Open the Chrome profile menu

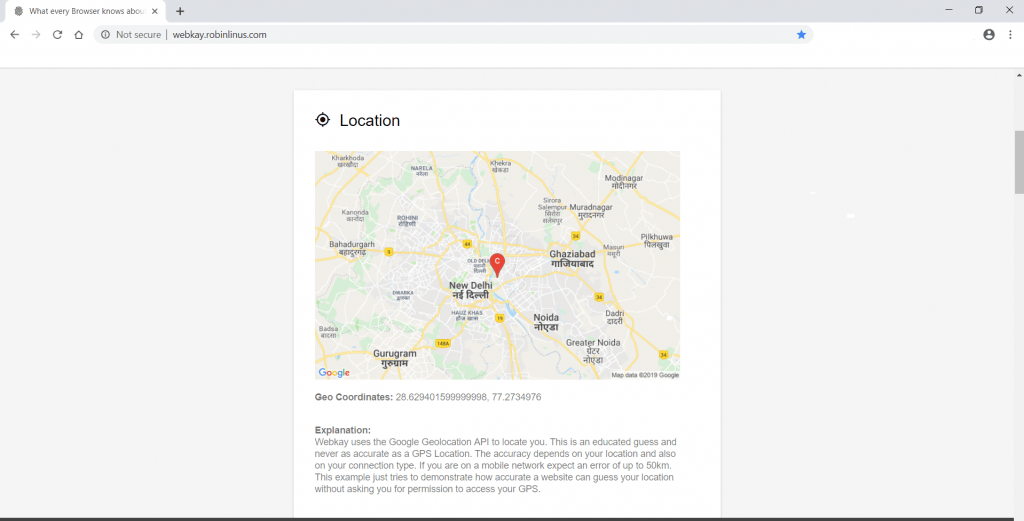(x=989, y=35)
